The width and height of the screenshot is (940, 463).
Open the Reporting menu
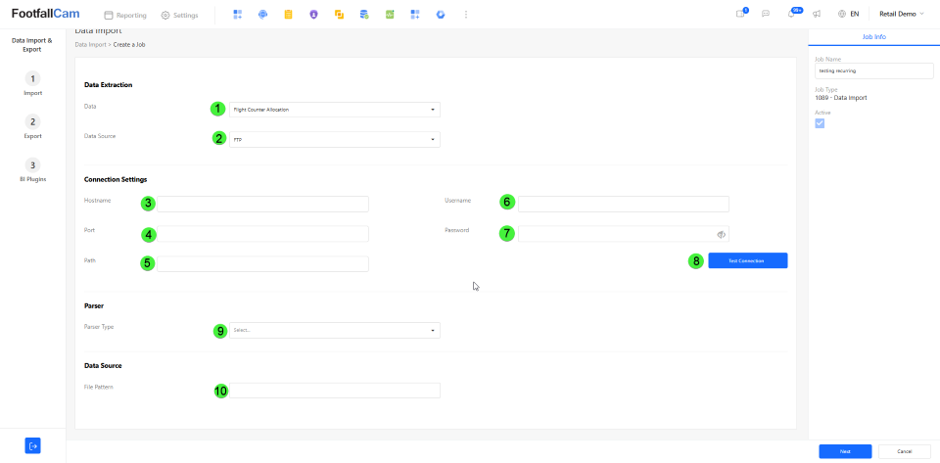(125, 15)
